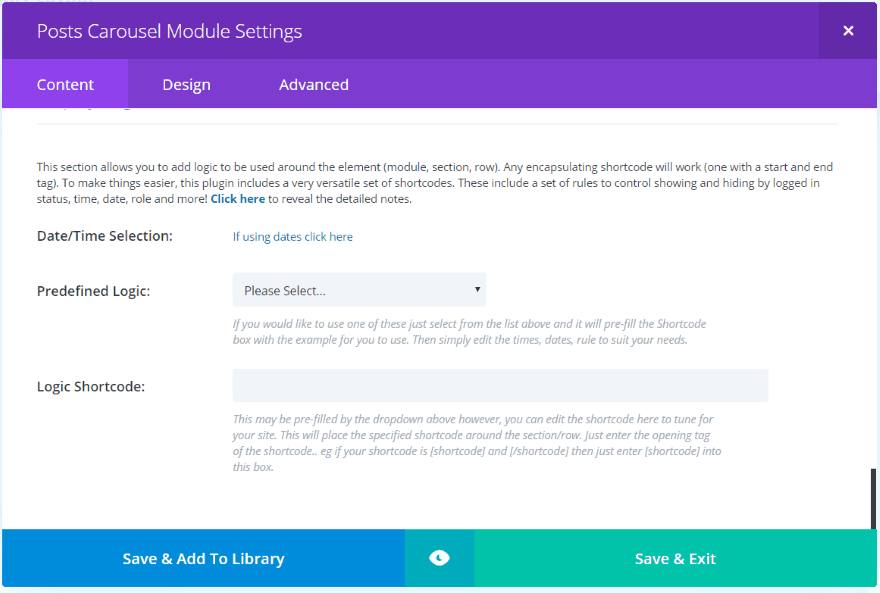The height and width of the screenshot is (593, 880).
Task: Click the intro paragraph describing logic section
Action: [x=435, y=183]
